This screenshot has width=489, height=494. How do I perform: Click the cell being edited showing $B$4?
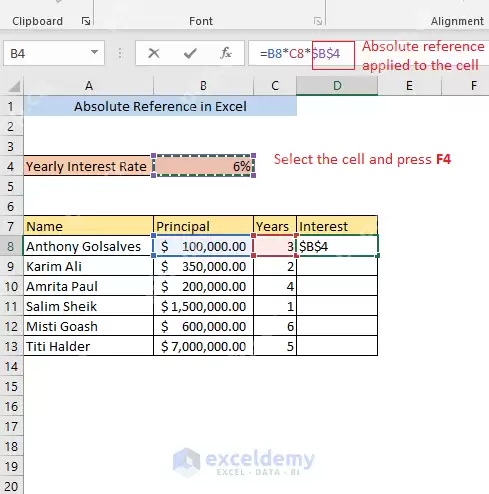coord(337,246)
